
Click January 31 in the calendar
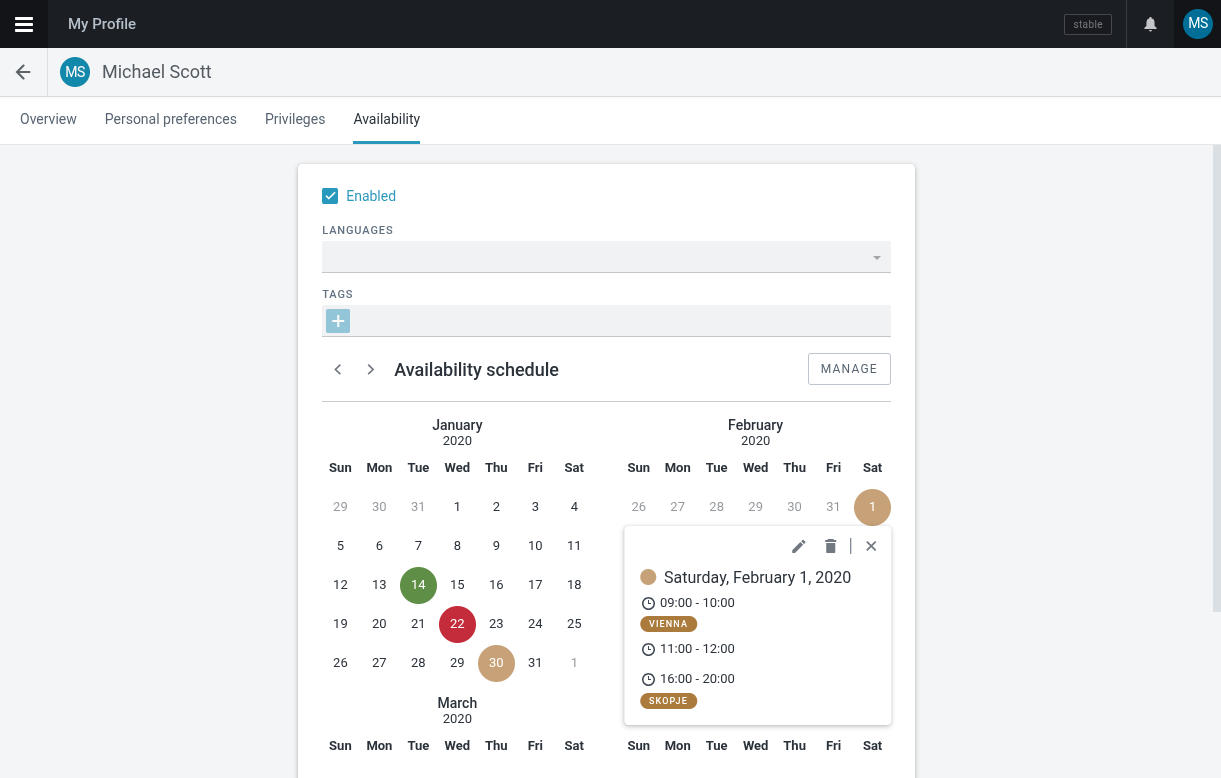[x=535, y=663]
